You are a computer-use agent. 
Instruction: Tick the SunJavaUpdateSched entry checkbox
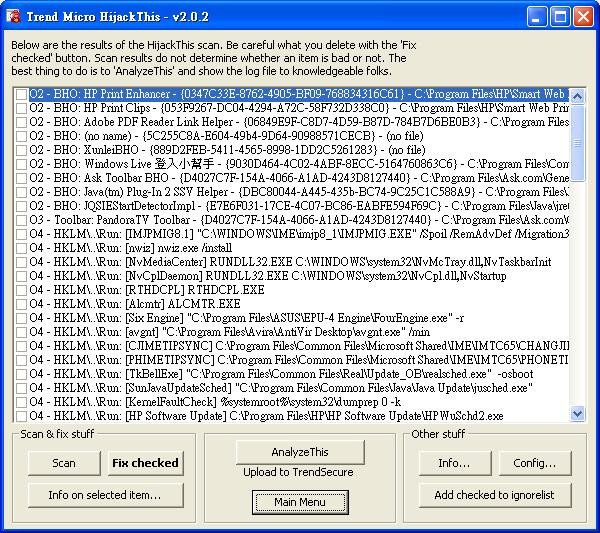(x=21, y=388)
